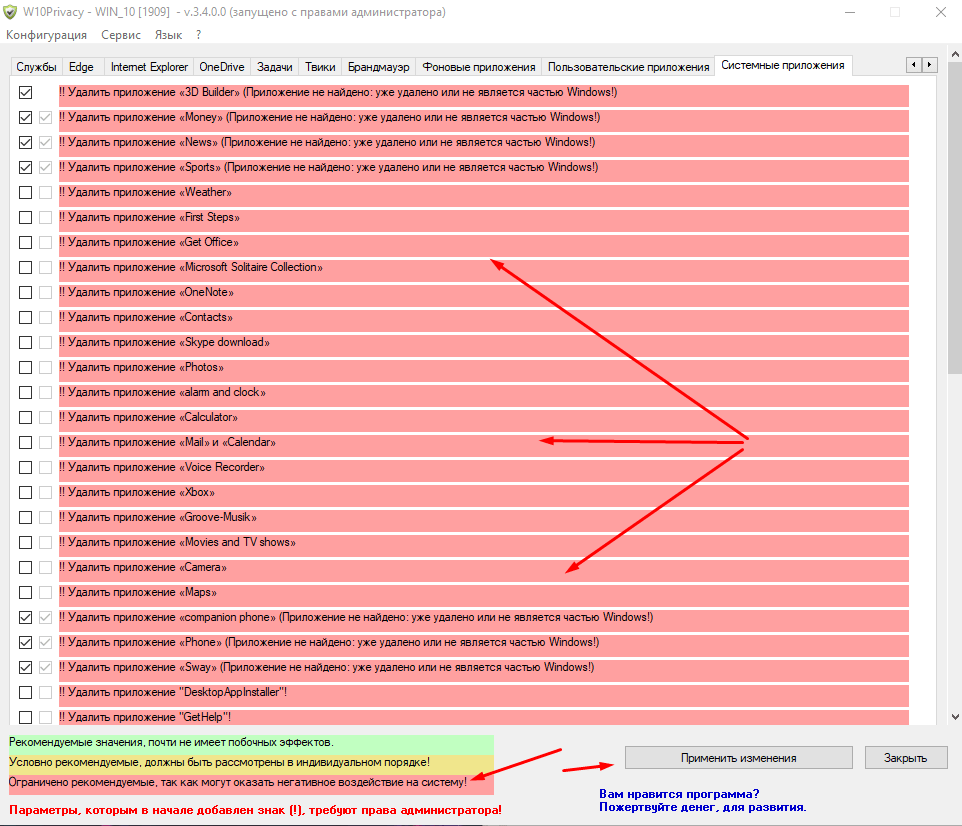
Task: Uncheck the Sway removal checkbox
Action: (25, 667)
